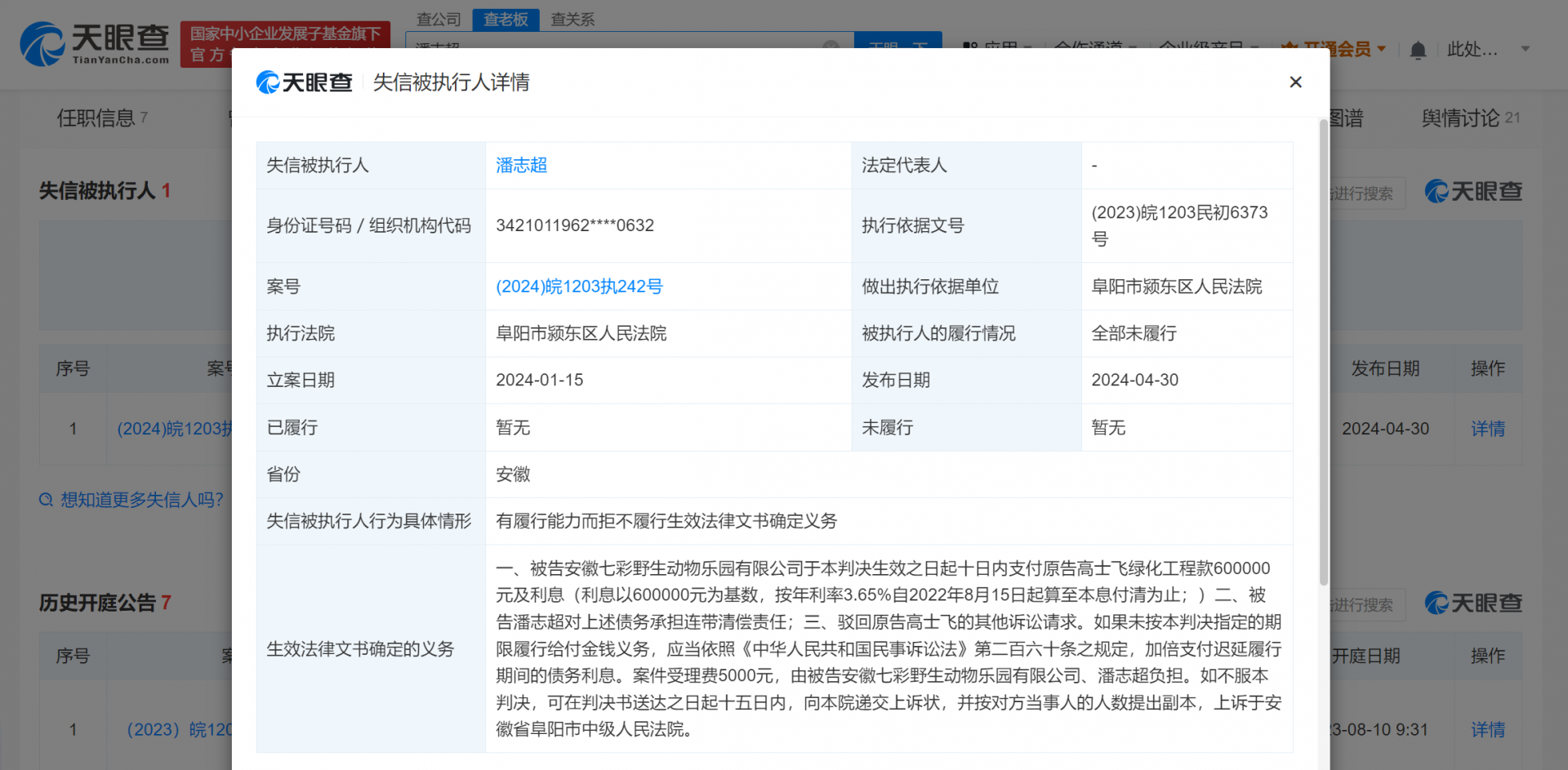1568x770 pixels.
Task: Open the 潘志超 person link
Action: (x=521, y=166)
